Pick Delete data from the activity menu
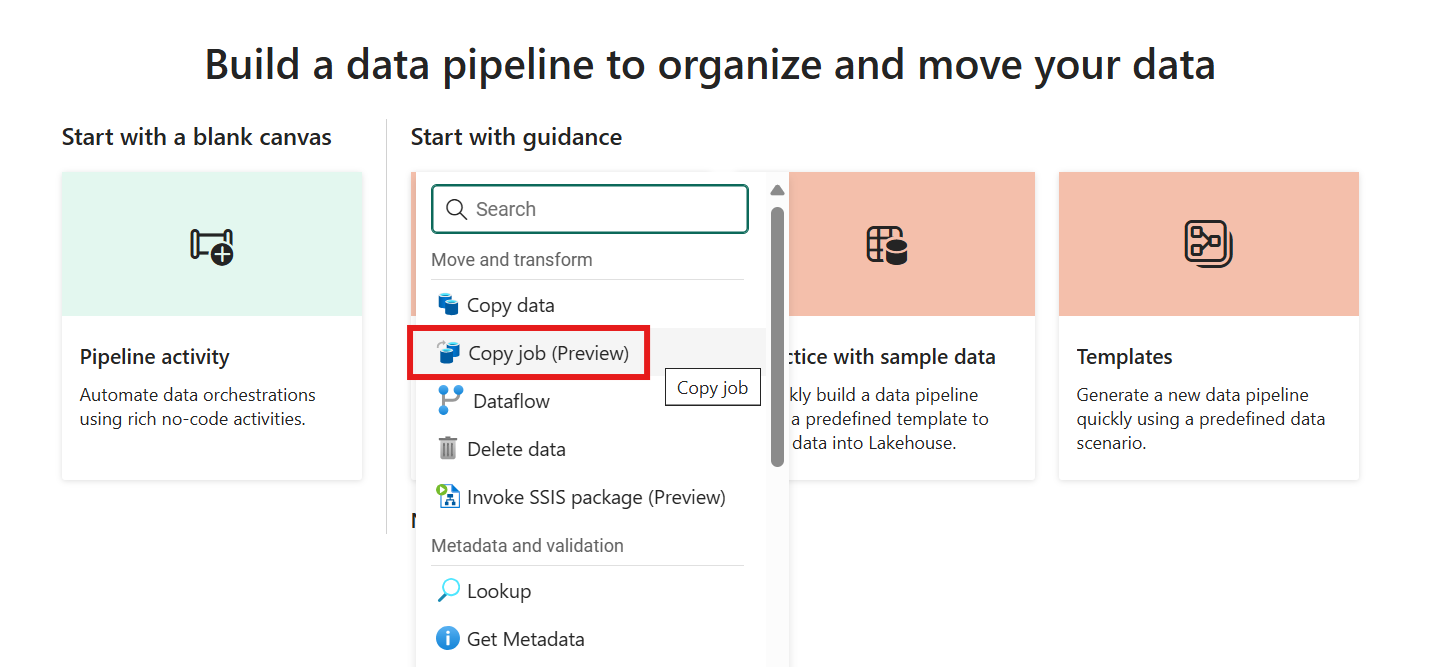 point(516,449)
